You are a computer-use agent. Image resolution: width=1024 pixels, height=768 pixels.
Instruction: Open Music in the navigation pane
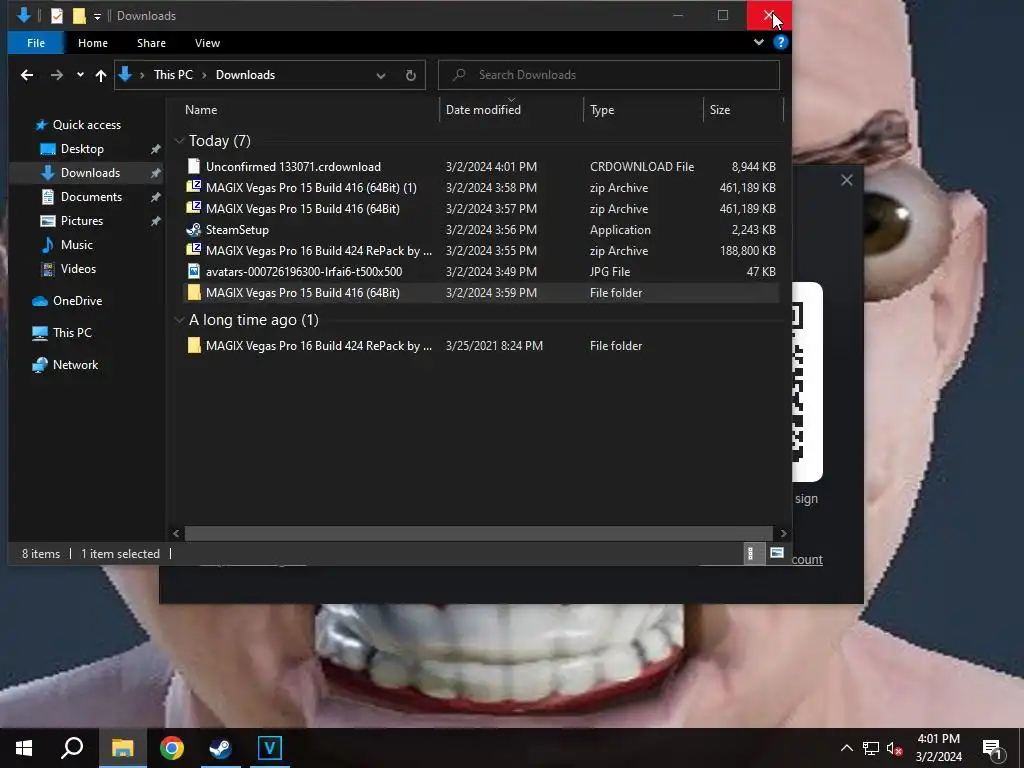(76, 245)
